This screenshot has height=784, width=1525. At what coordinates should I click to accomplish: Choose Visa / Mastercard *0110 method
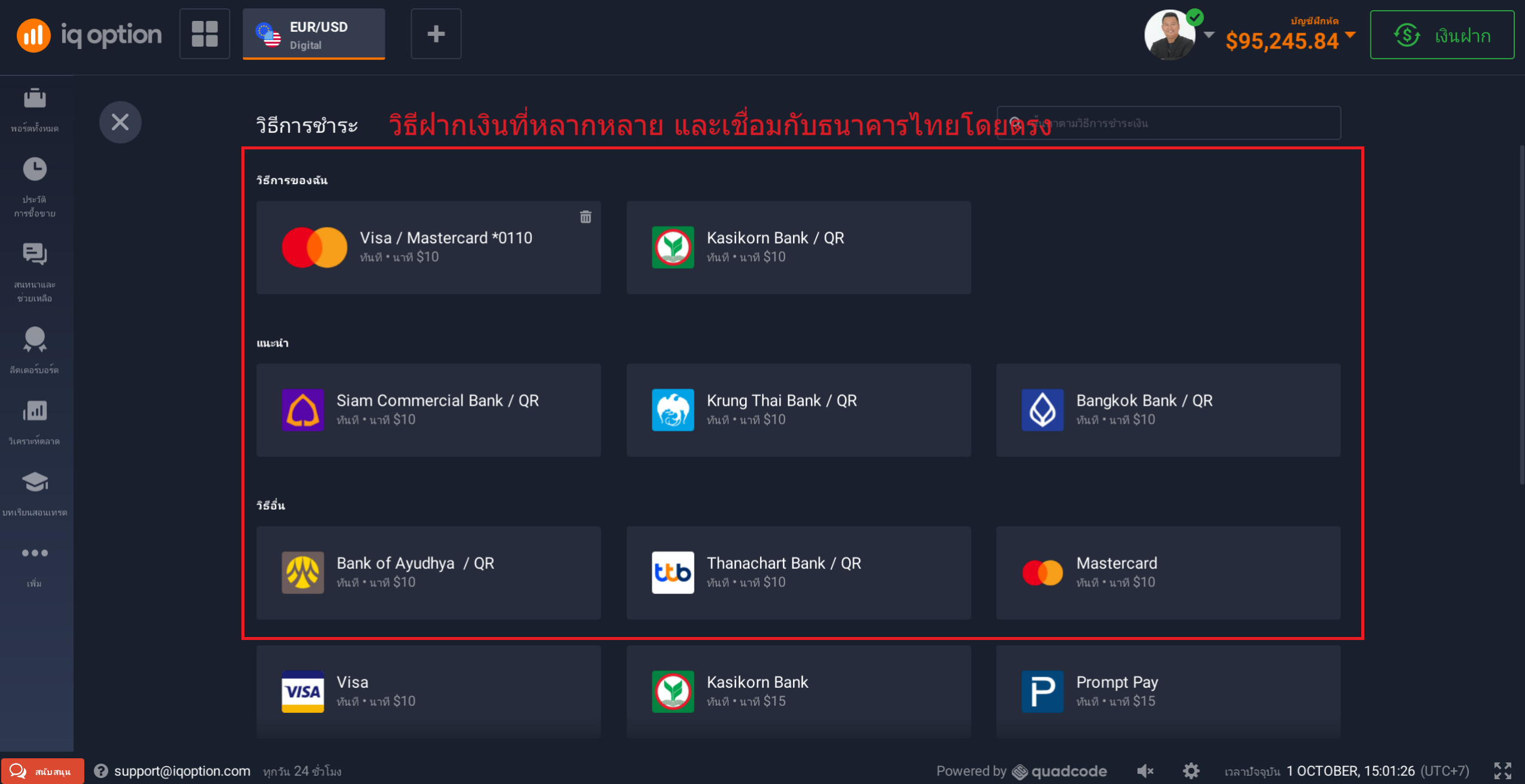pyautogui.click(x=428, y=247)
